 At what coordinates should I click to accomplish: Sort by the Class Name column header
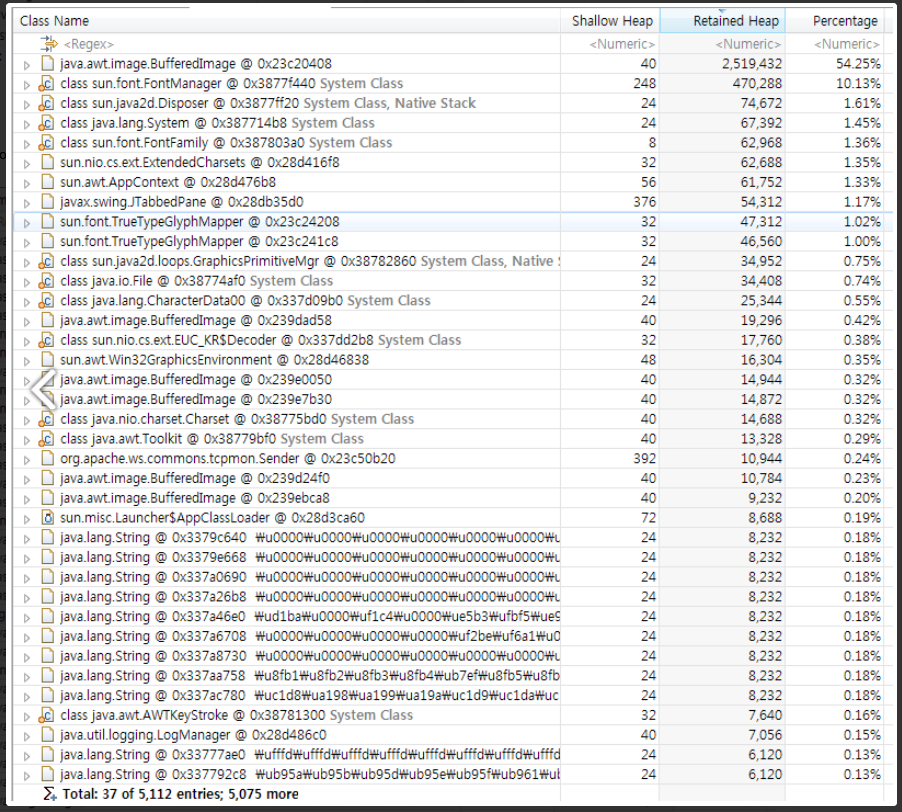point(286,21)
